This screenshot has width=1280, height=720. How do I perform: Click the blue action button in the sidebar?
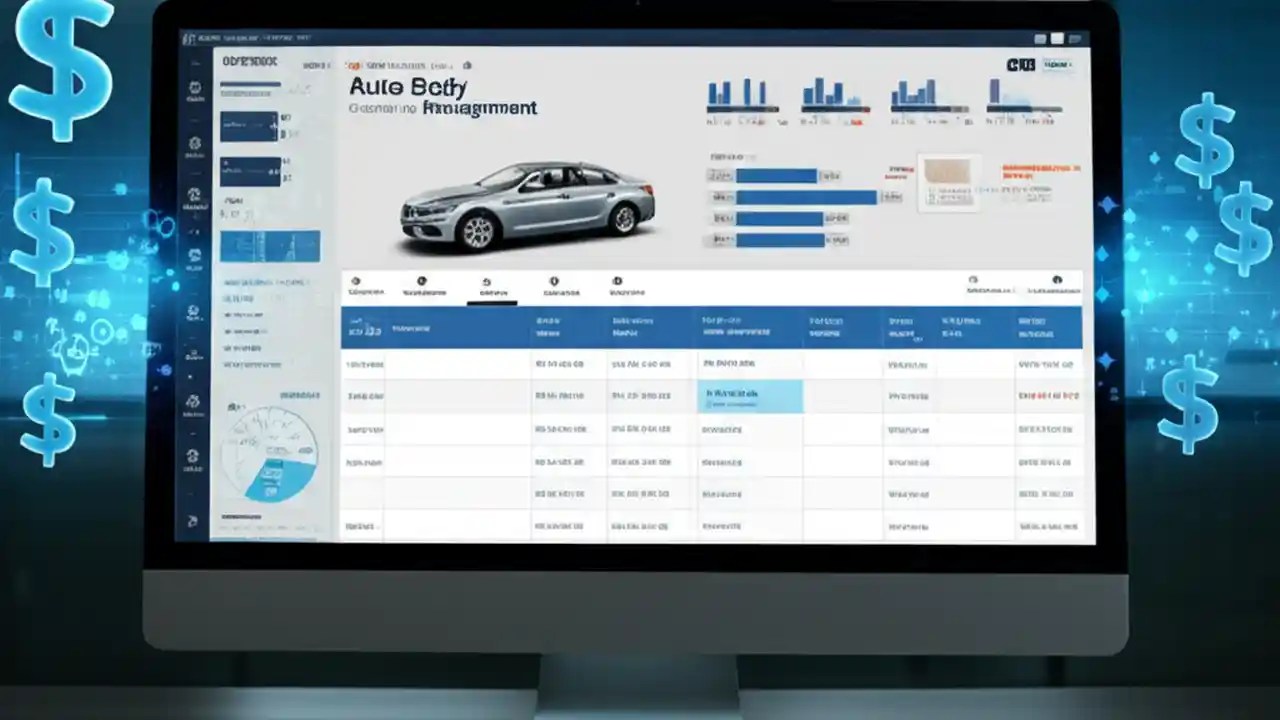coord(268,245)
